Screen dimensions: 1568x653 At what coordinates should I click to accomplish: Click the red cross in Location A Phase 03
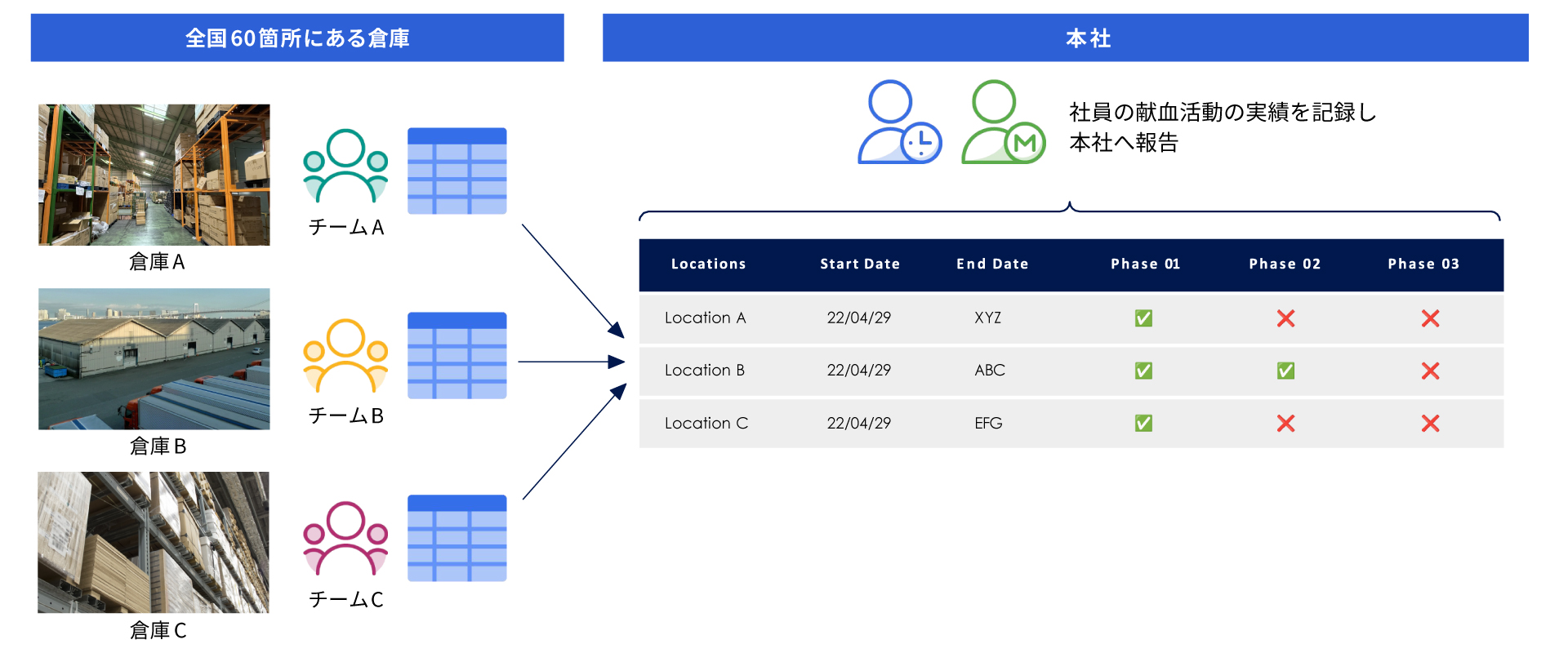coord(1430,318)
